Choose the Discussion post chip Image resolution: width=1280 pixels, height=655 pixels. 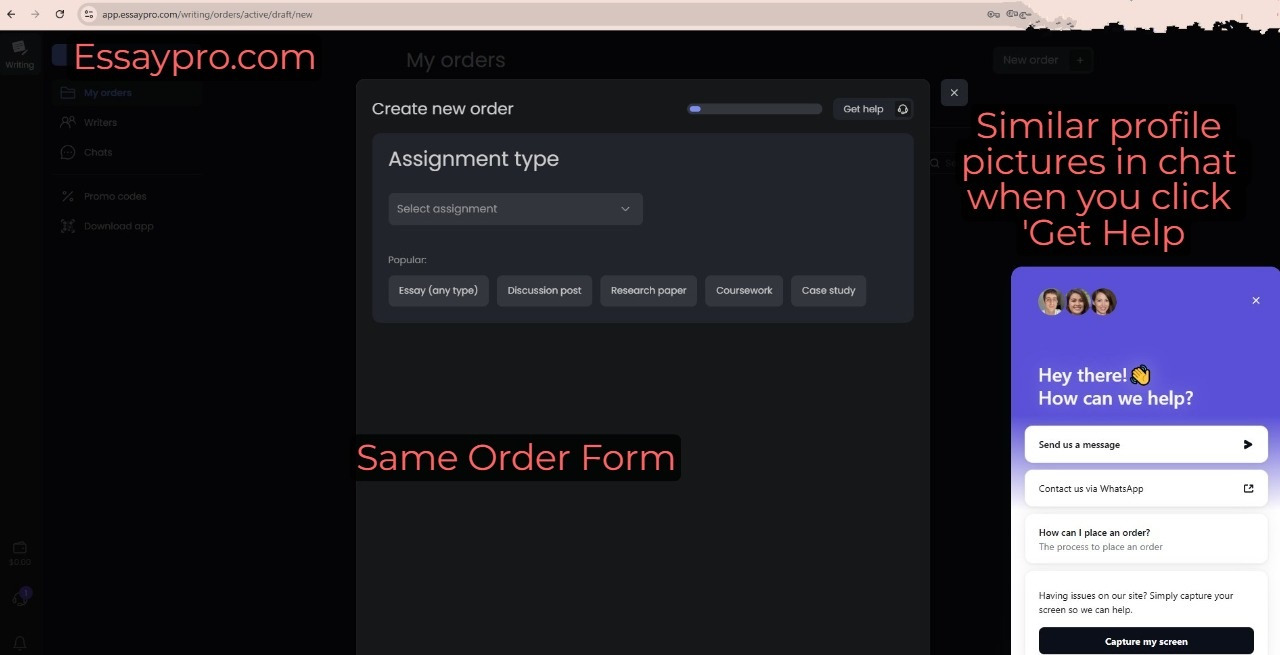(x=544, y=290)
